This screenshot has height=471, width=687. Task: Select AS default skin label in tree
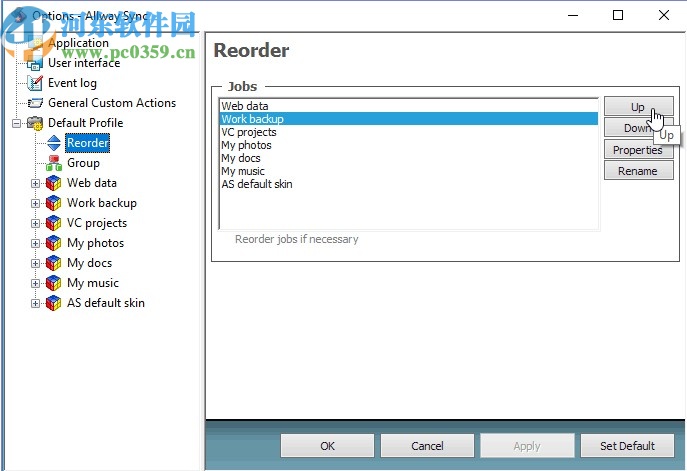[x=106, y=303]
